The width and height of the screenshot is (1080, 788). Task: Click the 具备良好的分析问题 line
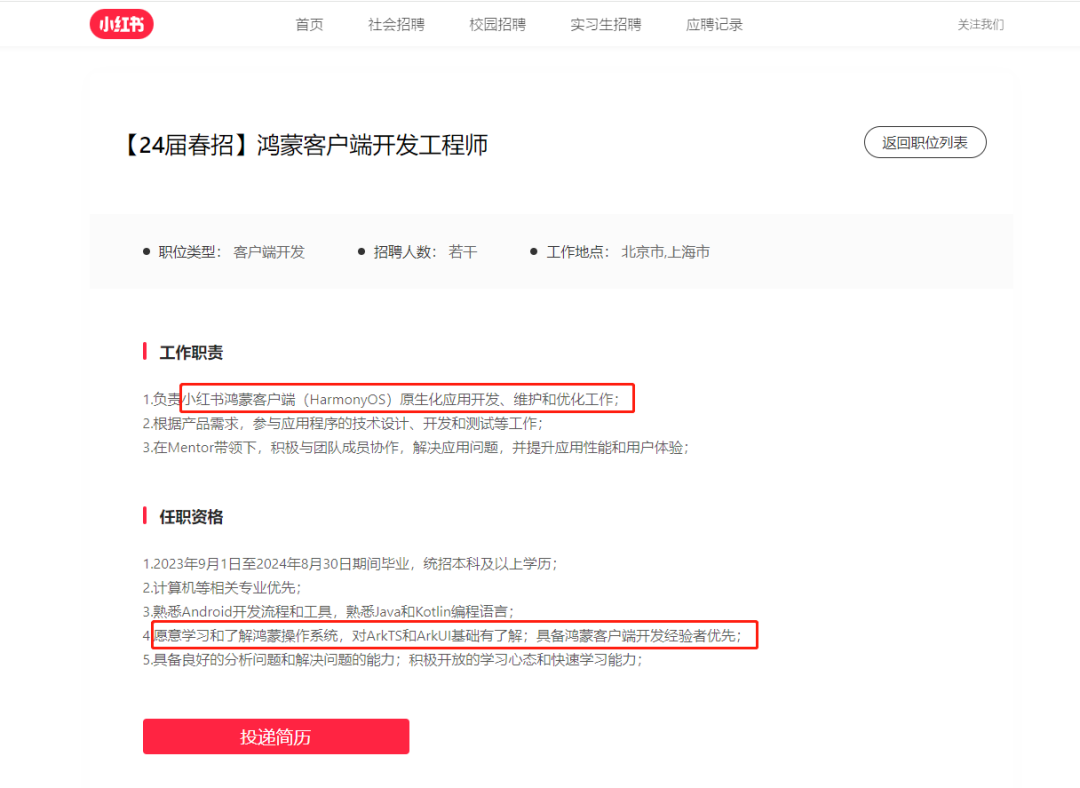pyautogui.click(x=393, y=660)
